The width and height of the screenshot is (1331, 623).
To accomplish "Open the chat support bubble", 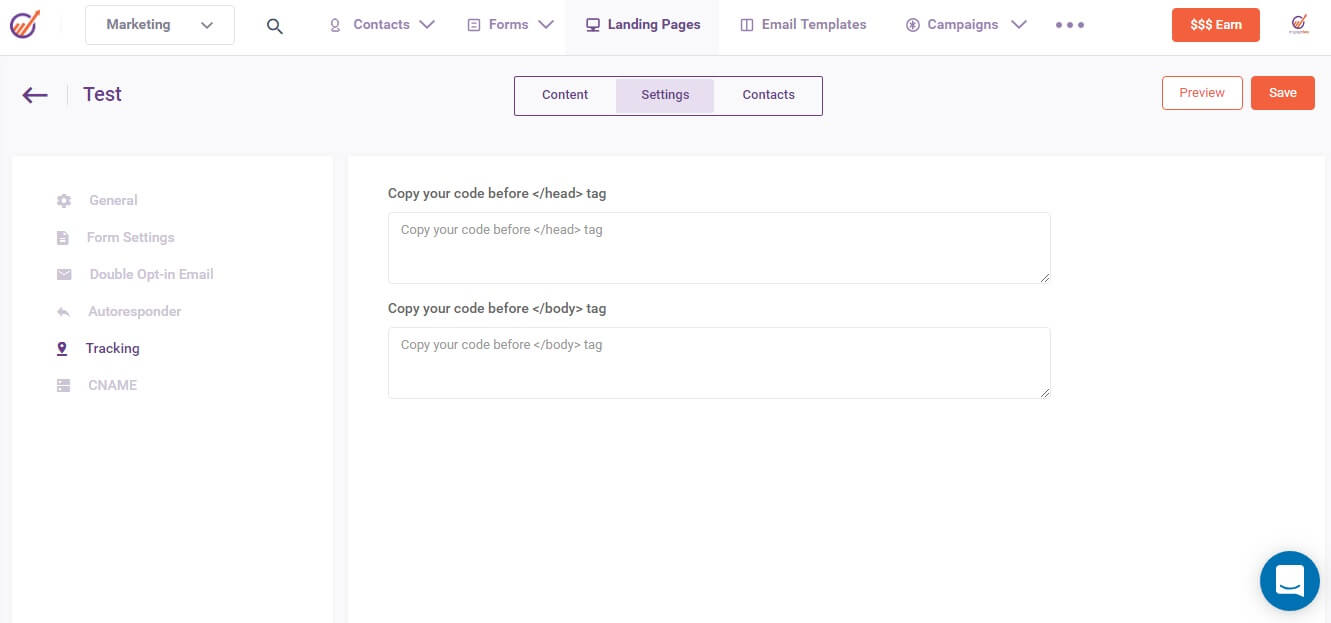I will tap(1289, 581).
